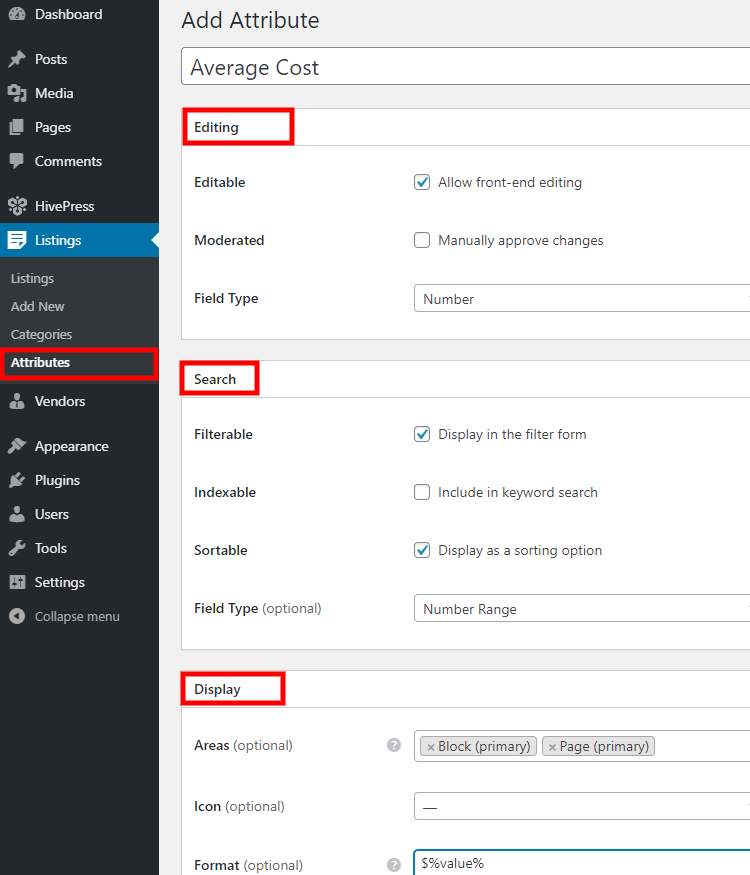This screenshot has width=750, height=875.
Task: Click the Users person icon
Action: [17, 515]
